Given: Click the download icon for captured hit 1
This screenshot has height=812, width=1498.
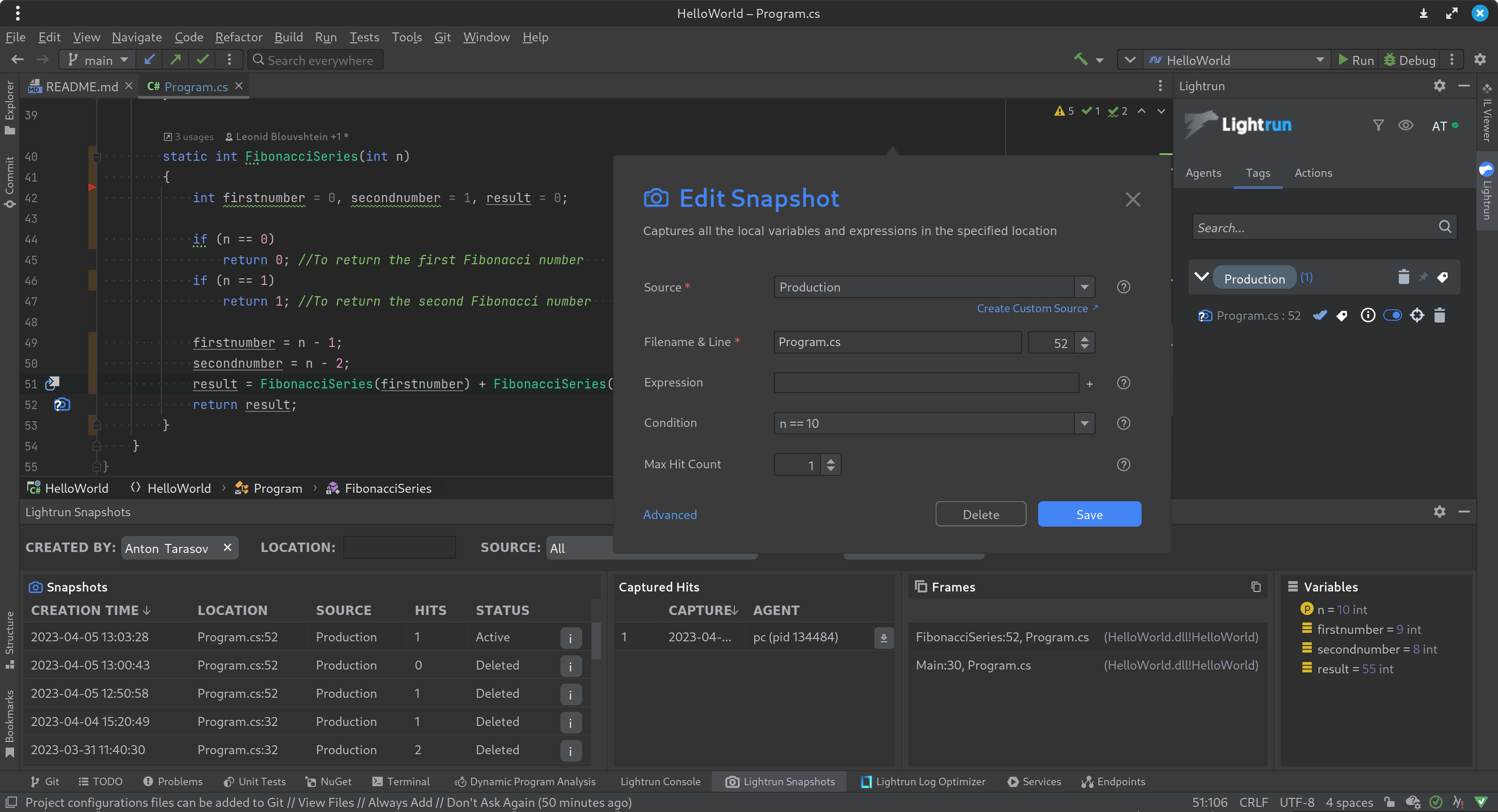Looking at the screenshot, I should (x=883, y=638).
